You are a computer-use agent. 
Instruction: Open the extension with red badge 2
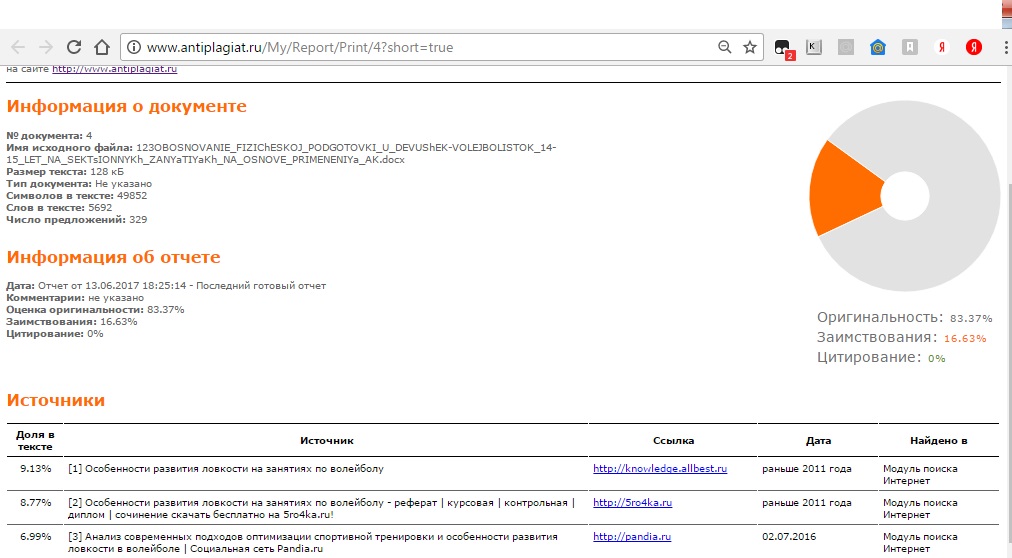tap(783, 48)
